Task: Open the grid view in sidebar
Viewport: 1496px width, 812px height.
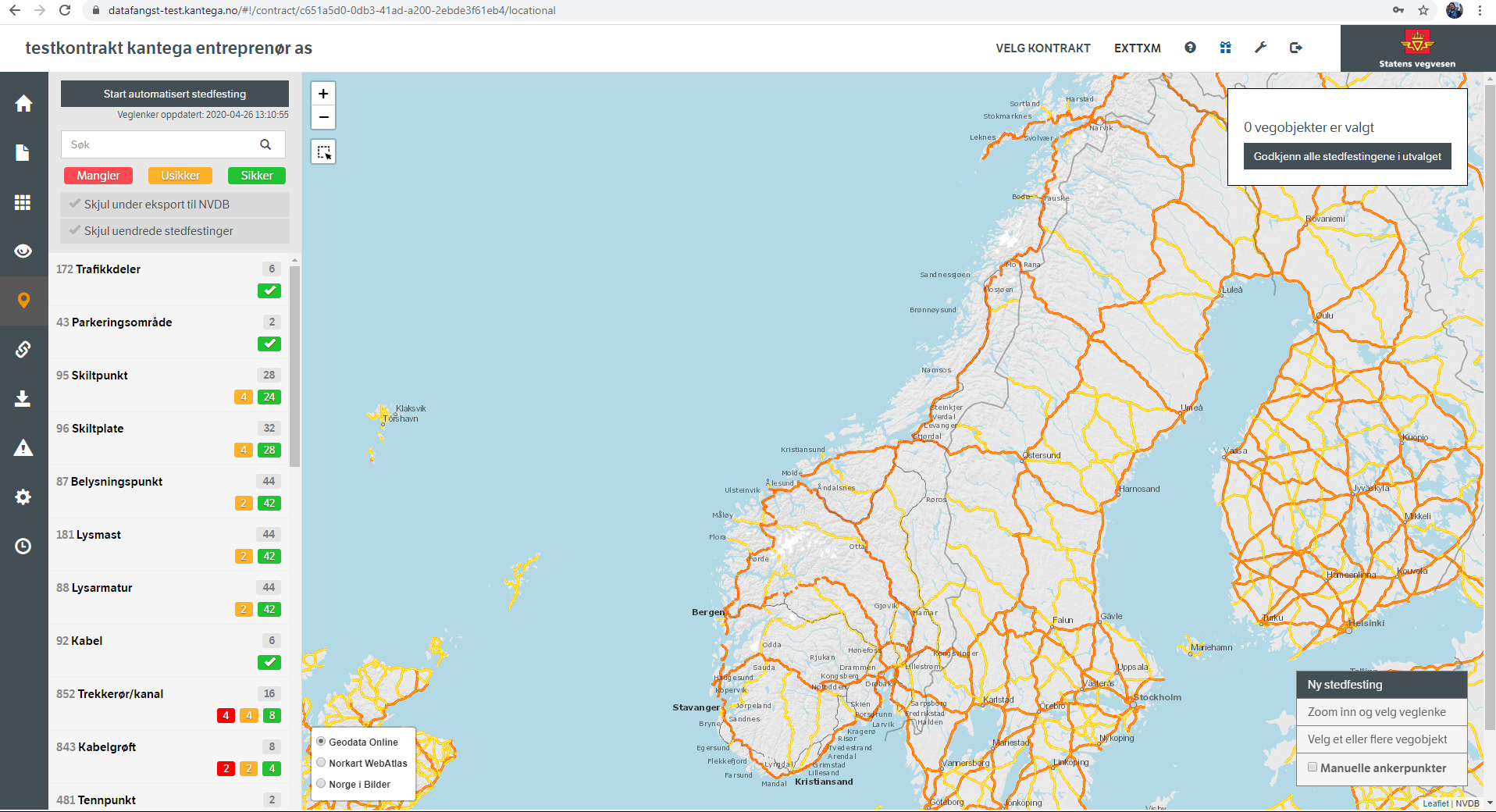Action: tap(23, 202)
